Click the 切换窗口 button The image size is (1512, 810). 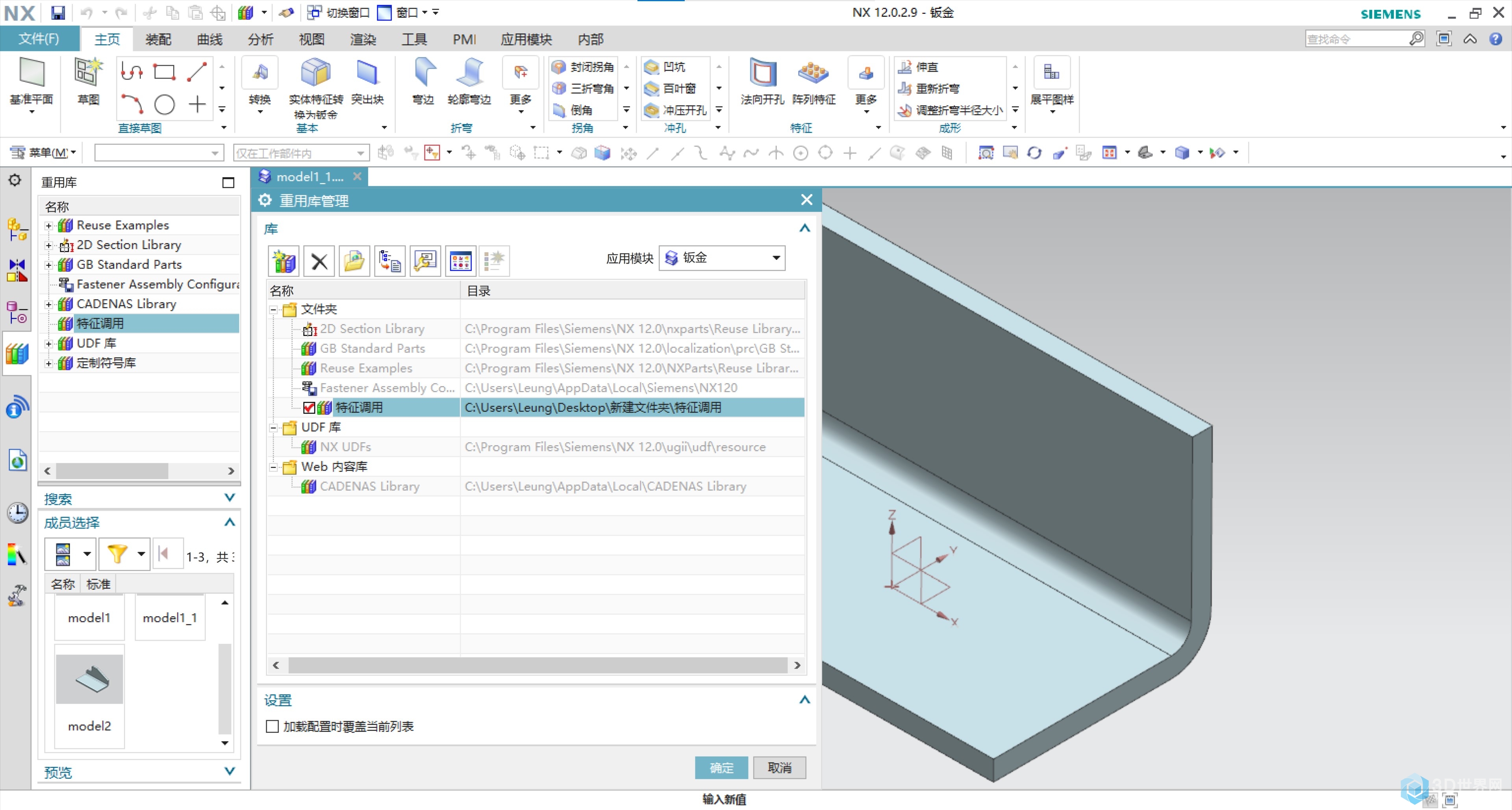(339, 12)
